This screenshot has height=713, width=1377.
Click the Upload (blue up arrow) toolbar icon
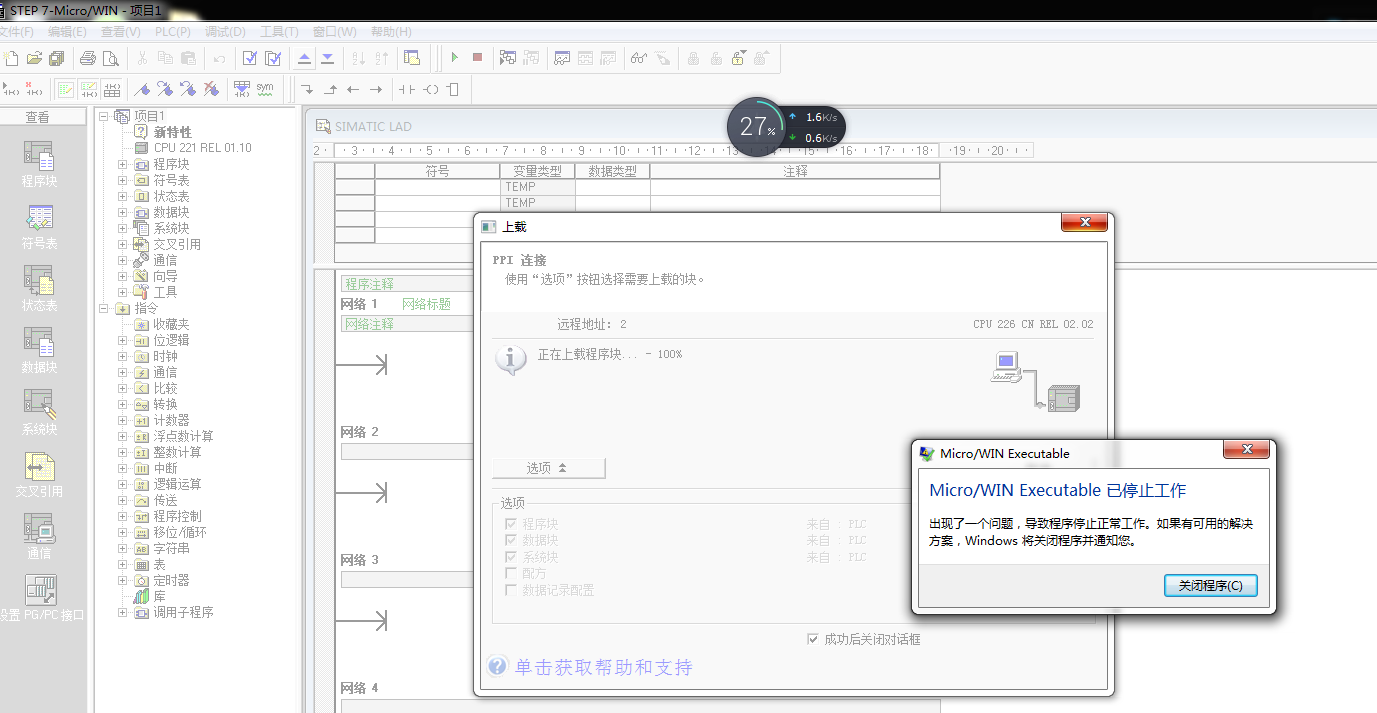click(305, 58)
